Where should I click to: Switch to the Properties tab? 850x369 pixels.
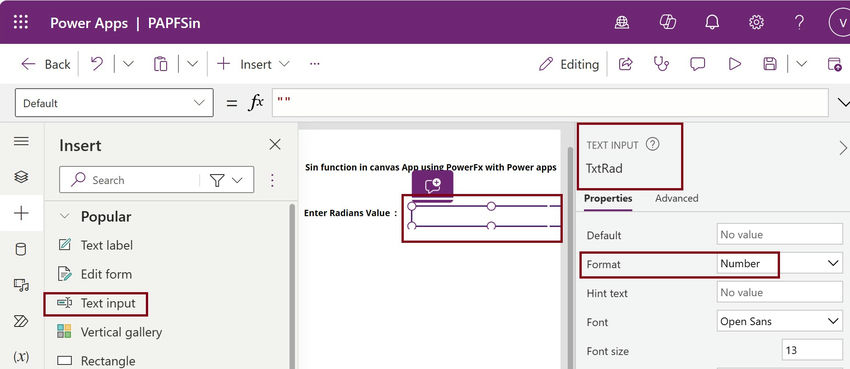(x=608, y=198)
